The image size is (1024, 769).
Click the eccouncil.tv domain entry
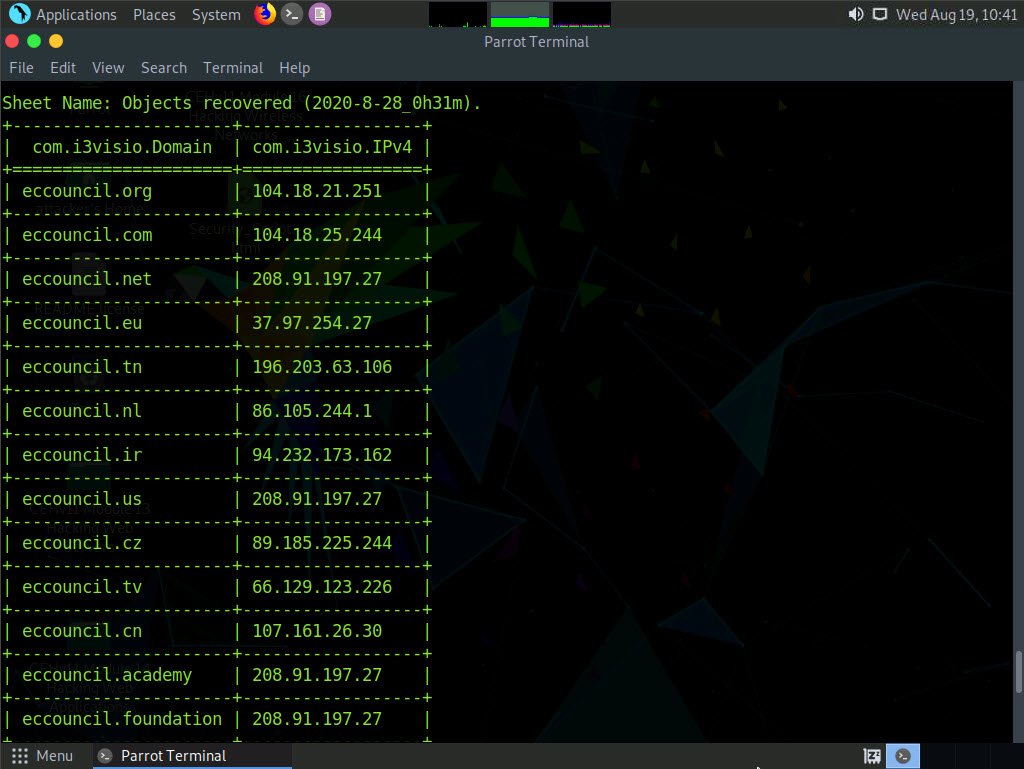pos(82,588)
